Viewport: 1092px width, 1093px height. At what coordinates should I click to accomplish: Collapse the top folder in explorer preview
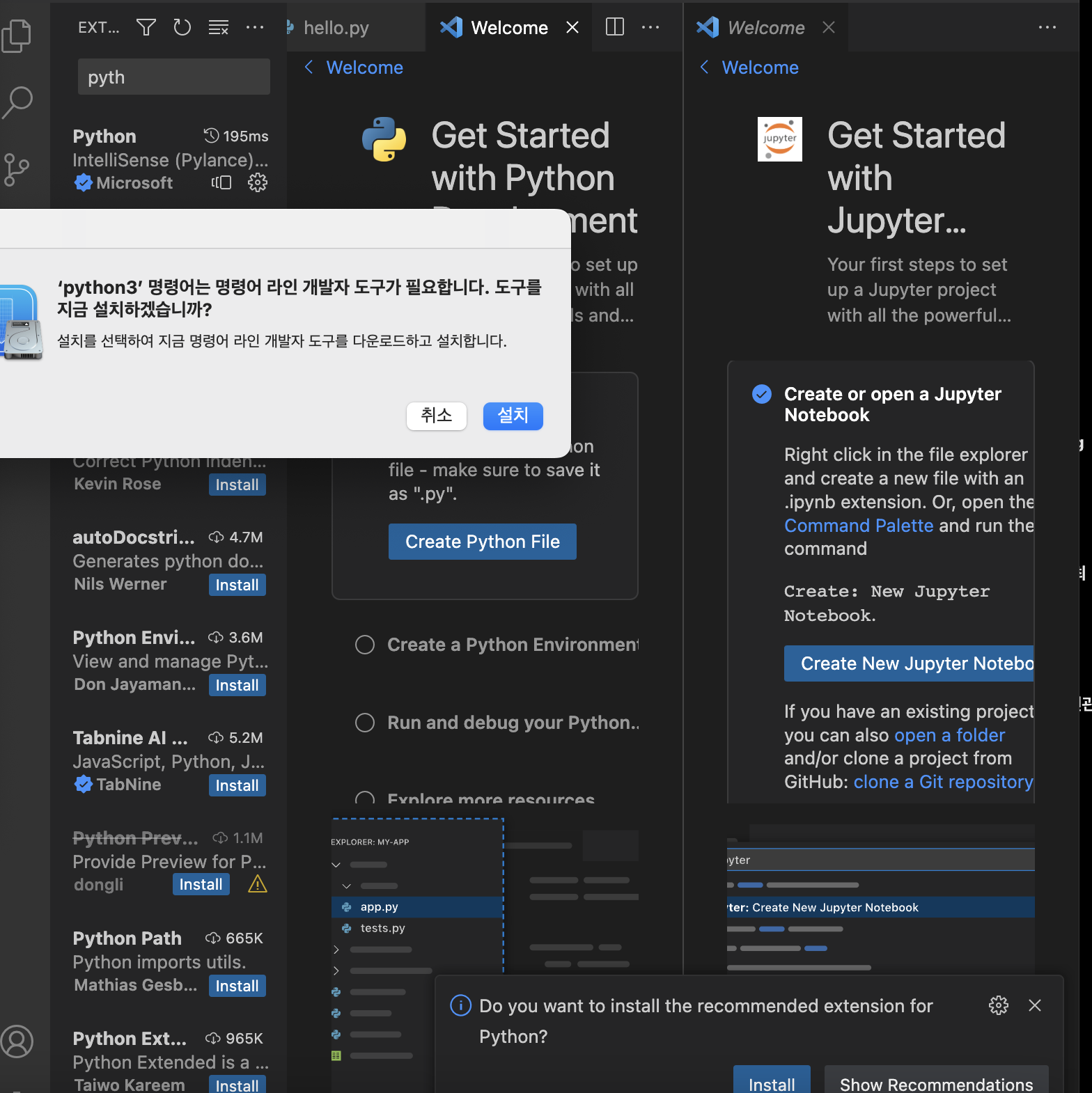336,865
